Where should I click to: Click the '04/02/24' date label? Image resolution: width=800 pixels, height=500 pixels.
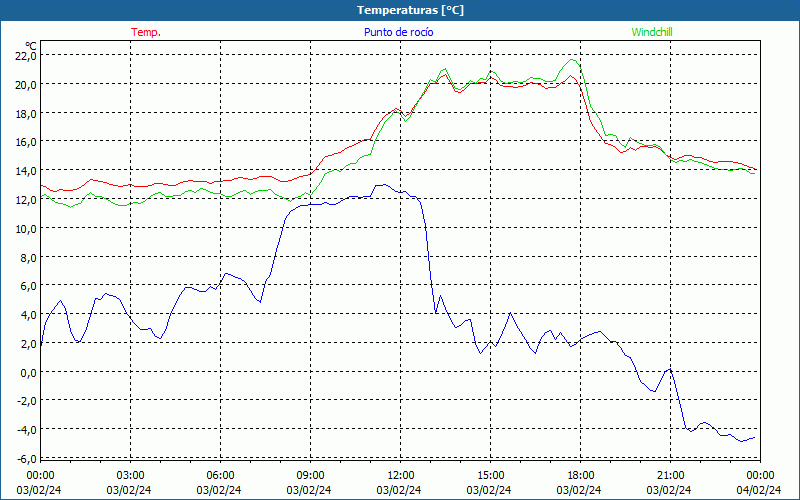click(759, 490)
